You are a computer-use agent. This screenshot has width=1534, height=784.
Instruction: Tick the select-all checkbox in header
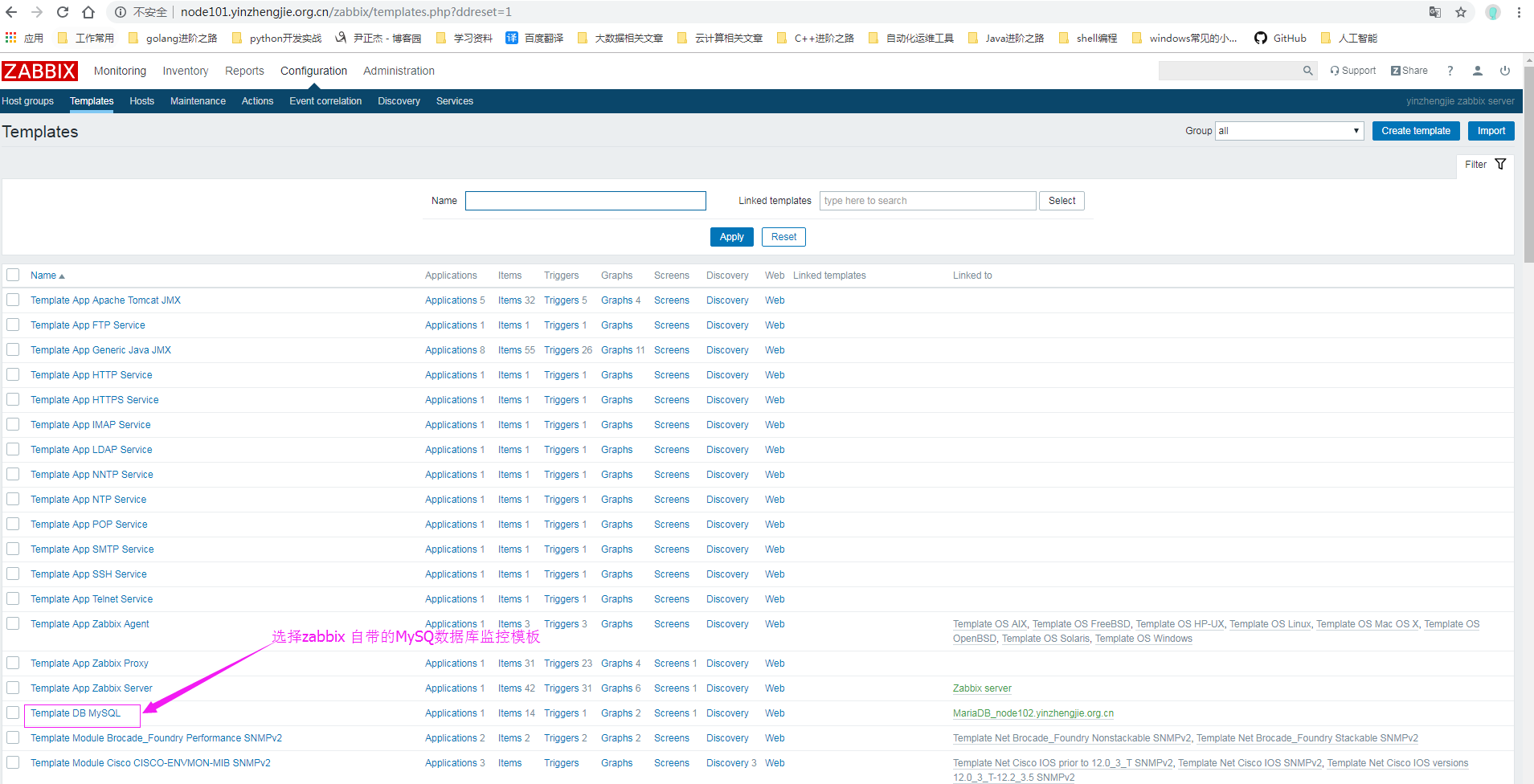pyautogui.click(x=13, y=275)
